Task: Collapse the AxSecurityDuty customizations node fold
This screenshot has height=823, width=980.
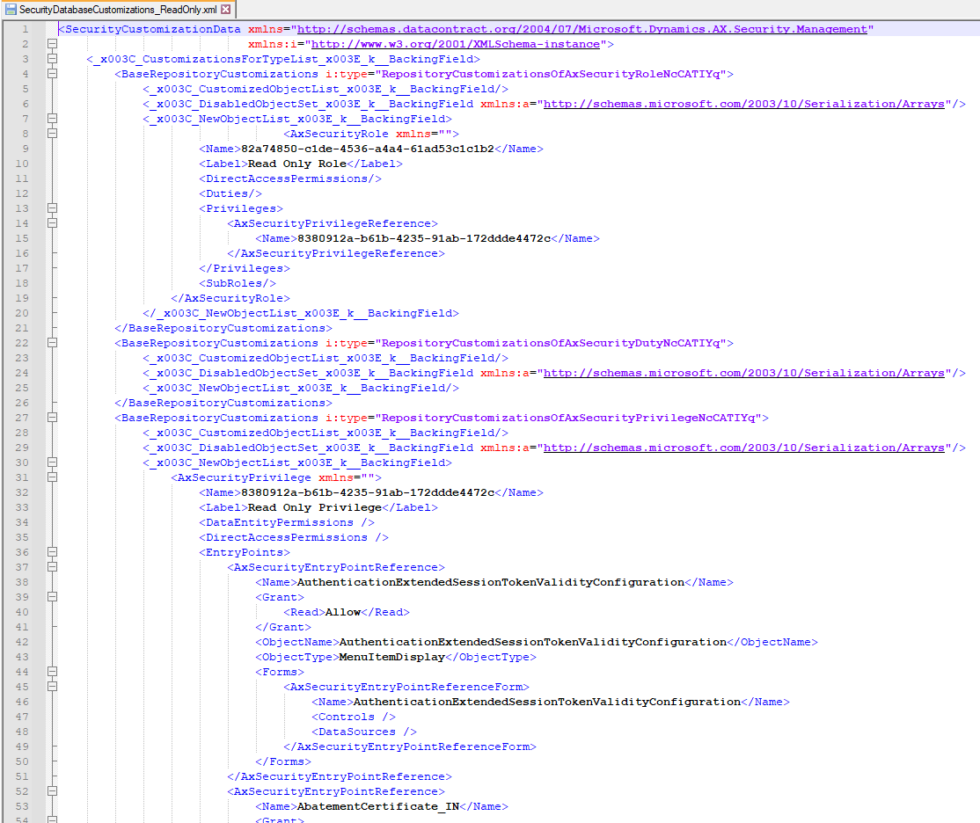Action: point(52,343)
